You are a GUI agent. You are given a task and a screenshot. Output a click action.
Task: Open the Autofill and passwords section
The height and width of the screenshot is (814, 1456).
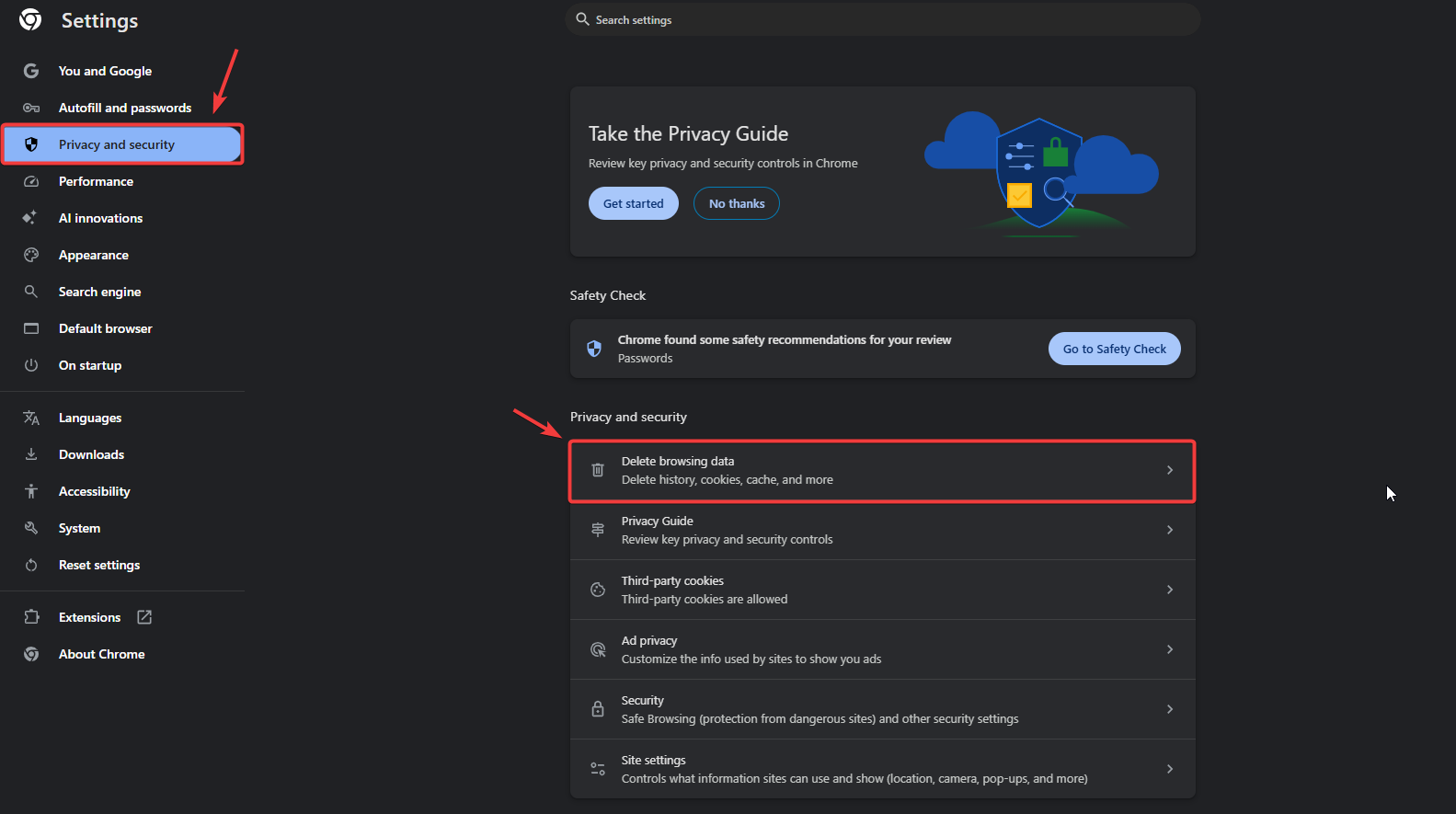pos(125,108)
